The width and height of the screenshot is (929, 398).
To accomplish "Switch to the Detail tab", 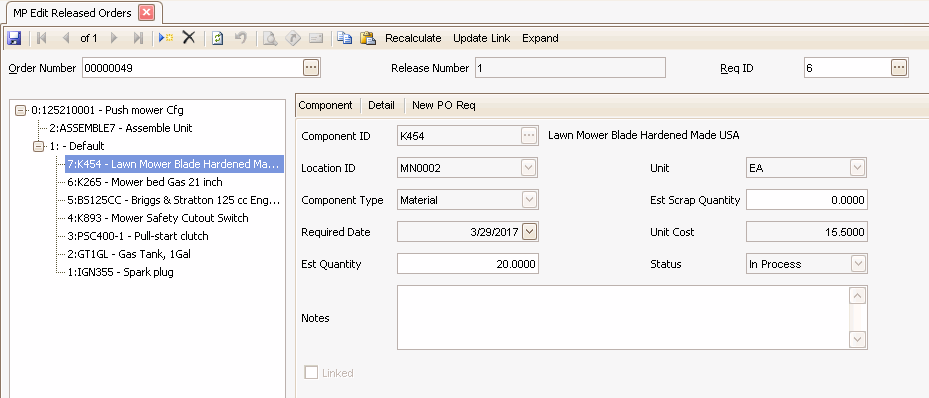I will click(381, 105).
